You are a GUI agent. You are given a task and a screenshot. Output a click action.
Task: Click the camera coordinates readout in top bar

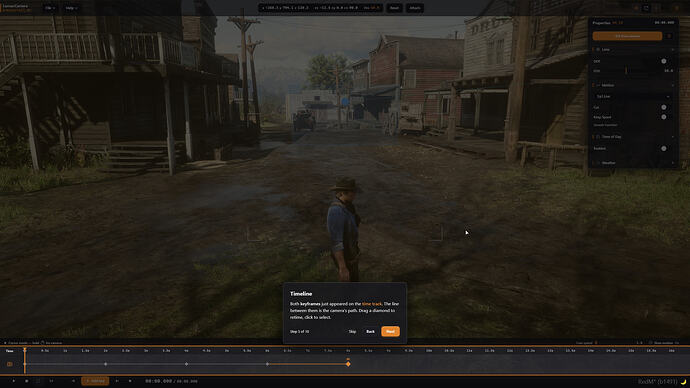320,8
